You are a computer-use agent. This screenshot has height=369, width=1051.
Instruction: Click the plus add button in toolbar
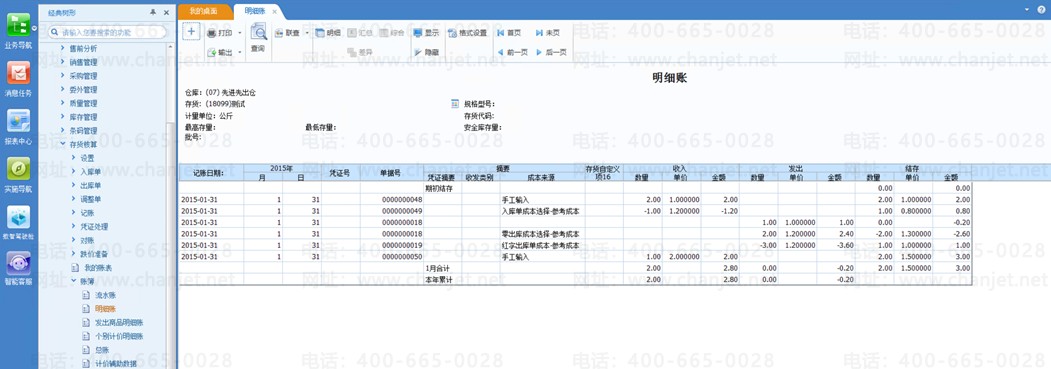[191, 31]
